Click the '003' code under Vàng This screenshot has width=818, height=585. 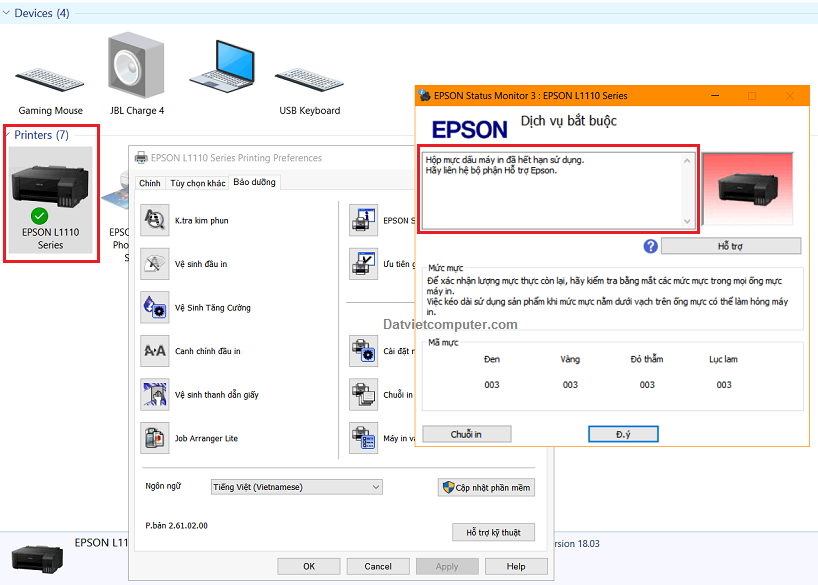point(570,385)
